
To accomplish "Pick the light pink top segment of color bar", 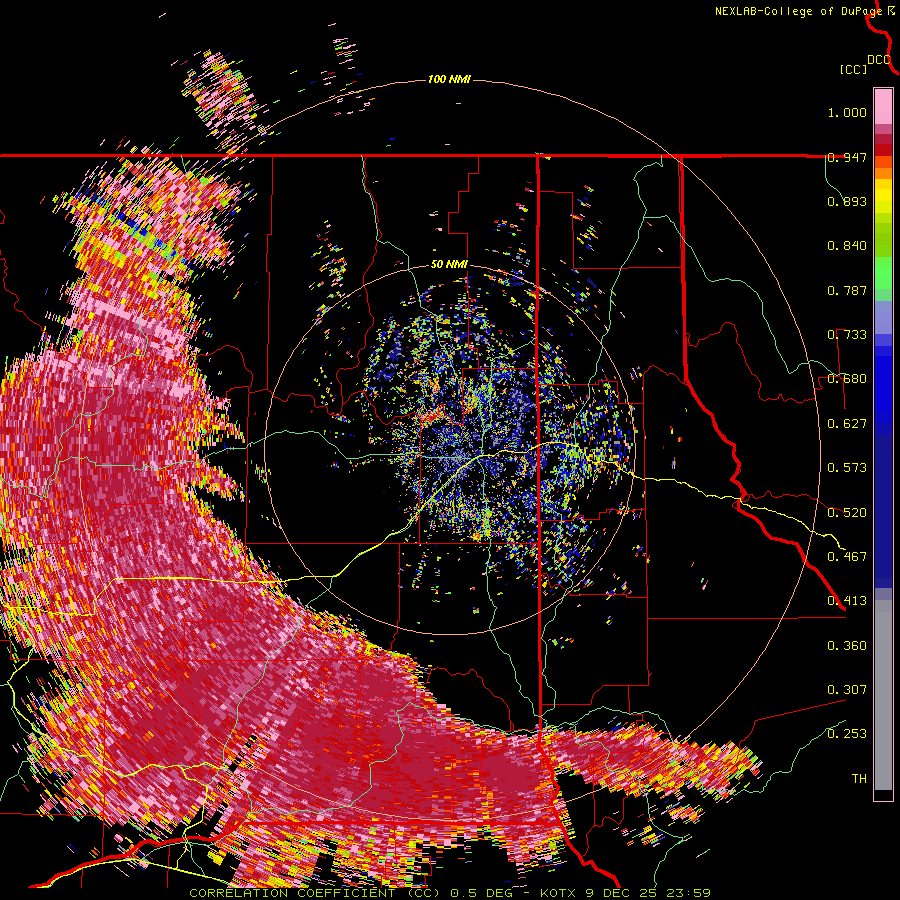I will click(x=883, y=106).
